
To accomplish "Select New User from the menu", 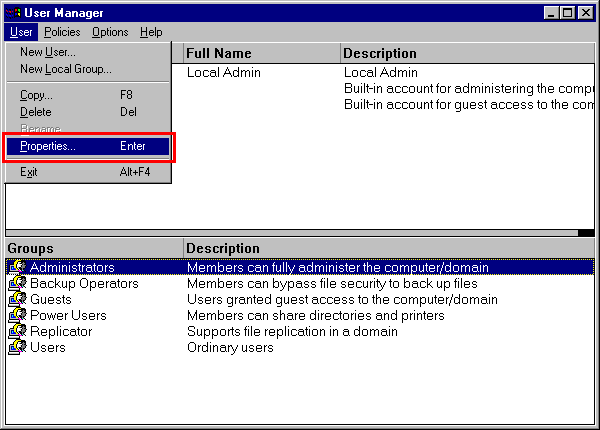I will (48, 52).
